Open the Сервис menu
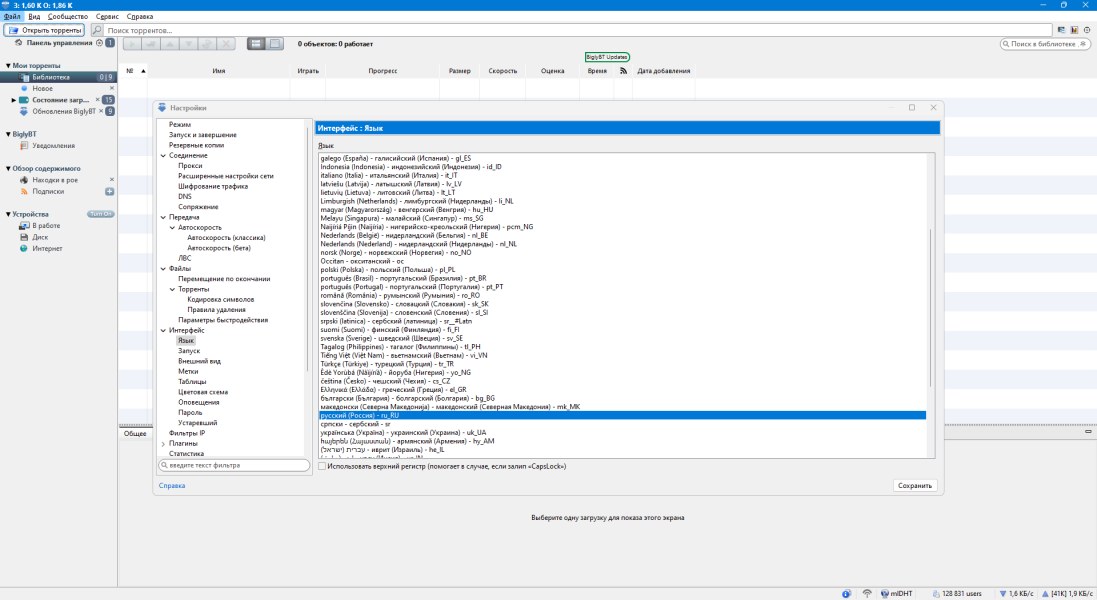The image size is (1097, 600). (109, 17)
